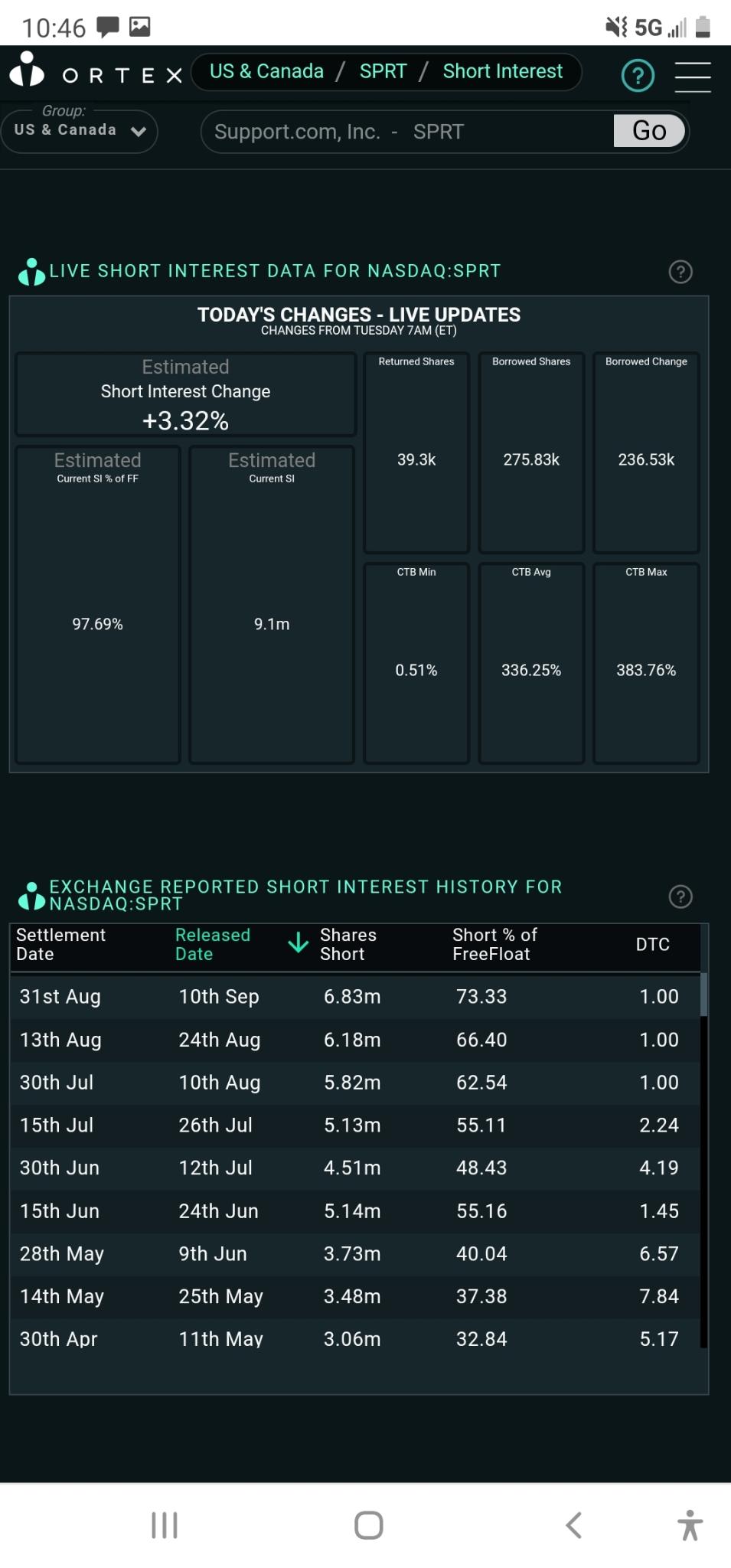The width and height of the screenshot is (731, 1568).
Task: Click the ORTEX icon beside the history heading
Action: [31, 894]
